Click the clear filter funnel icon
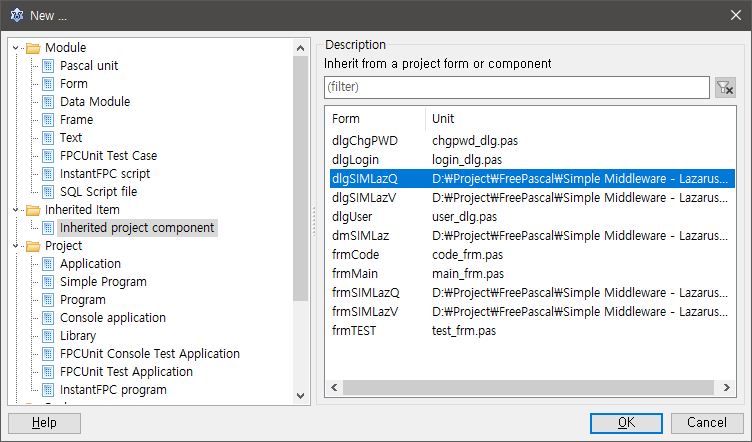Viewport: 752px width, 442px height. pyautogui.click(x=726, y=88)
